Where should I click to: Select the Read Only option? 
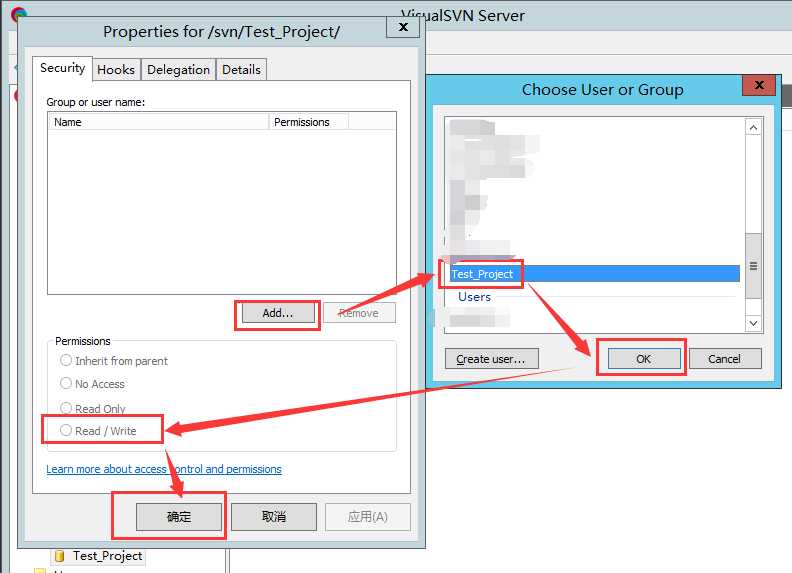pos(93,408)
